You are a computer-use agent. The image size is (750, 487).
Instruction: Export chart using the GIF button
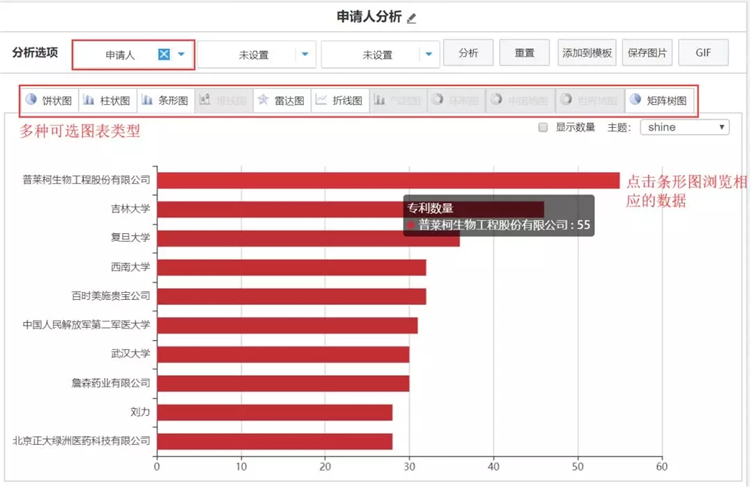703,53
